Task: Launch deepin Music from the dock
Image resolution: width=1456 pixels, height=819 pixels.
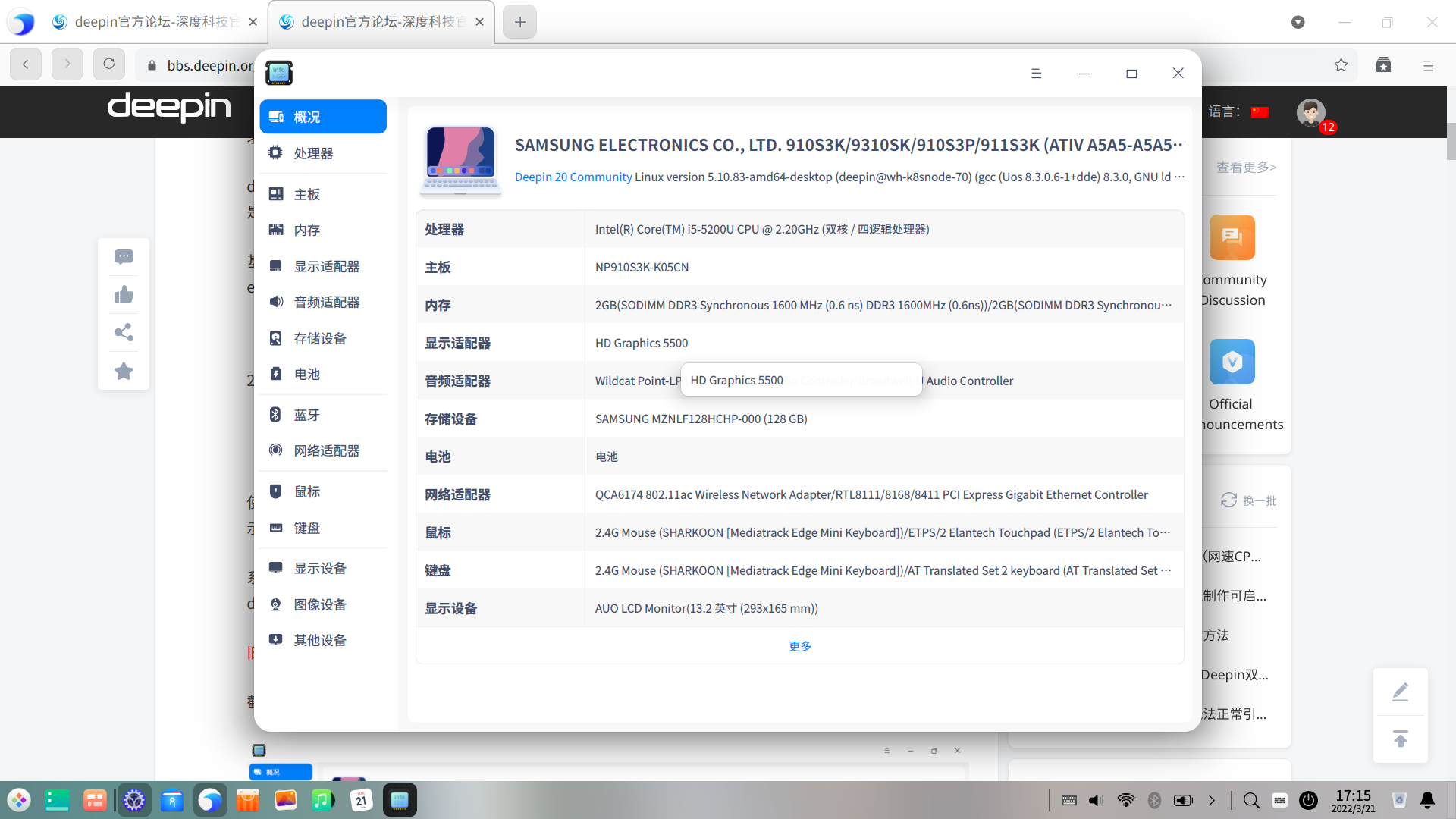Action: (323, 799)
